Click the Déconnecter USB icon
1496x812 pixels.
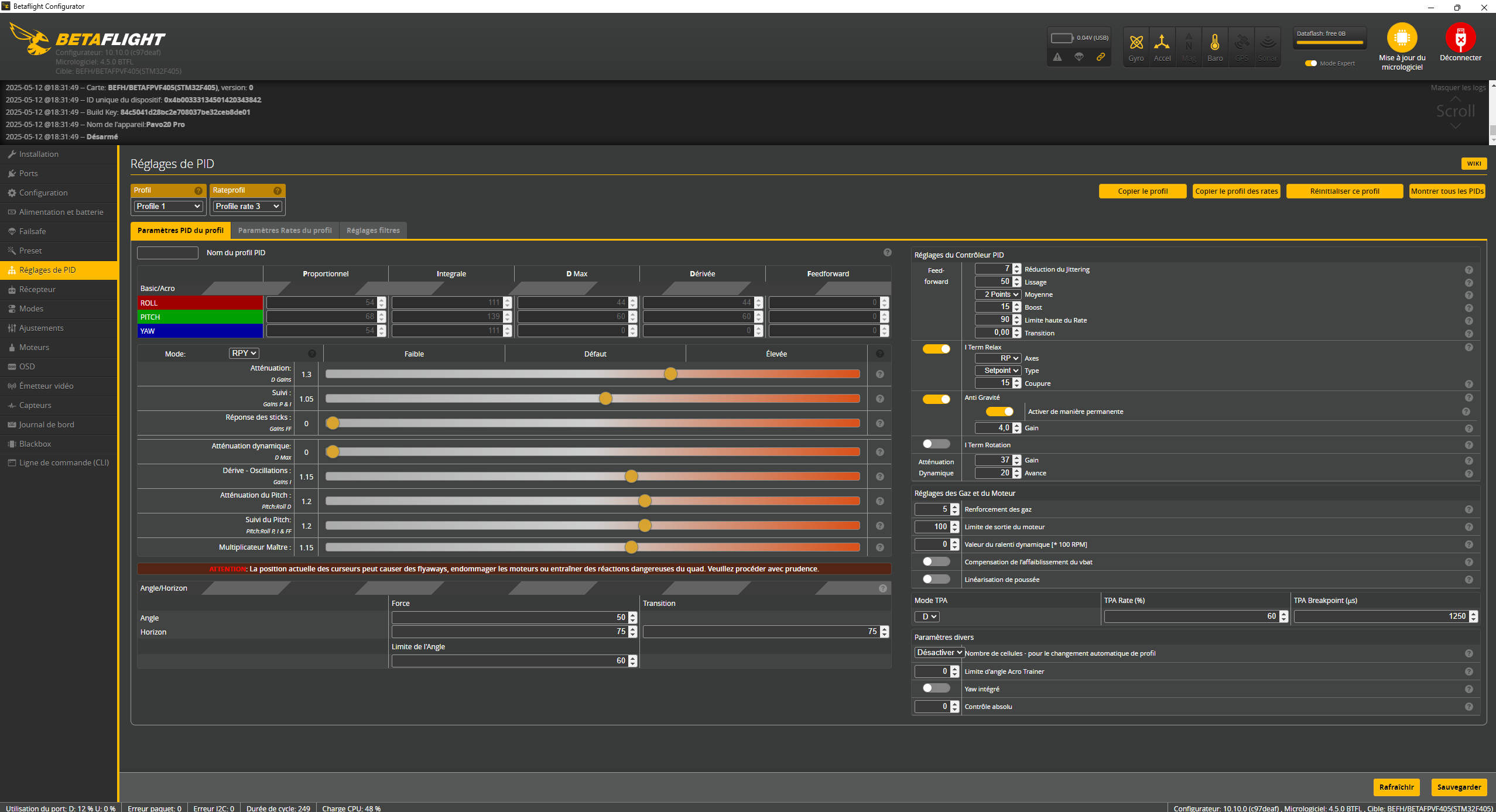pos(1460,38)
